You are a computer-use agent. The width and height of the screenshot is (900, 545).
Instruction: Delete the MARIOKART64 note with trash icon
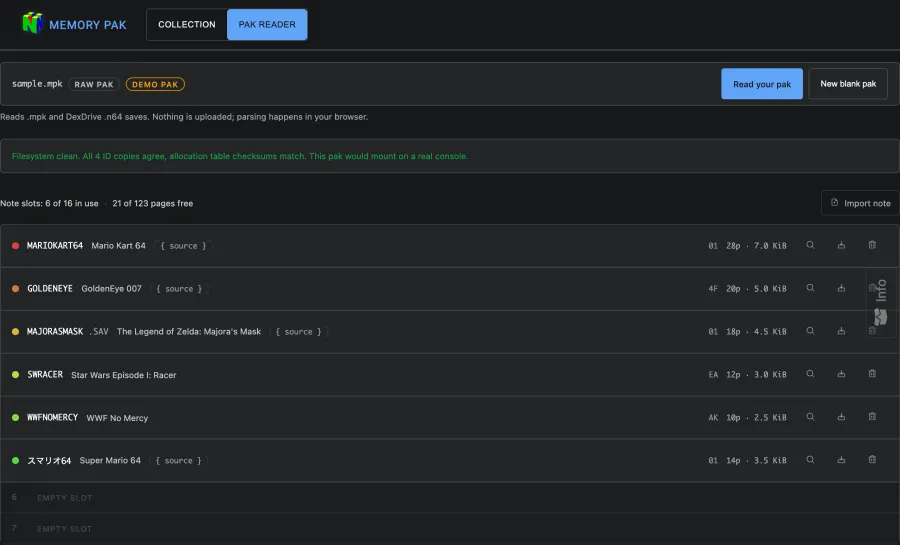click(872, 245)
